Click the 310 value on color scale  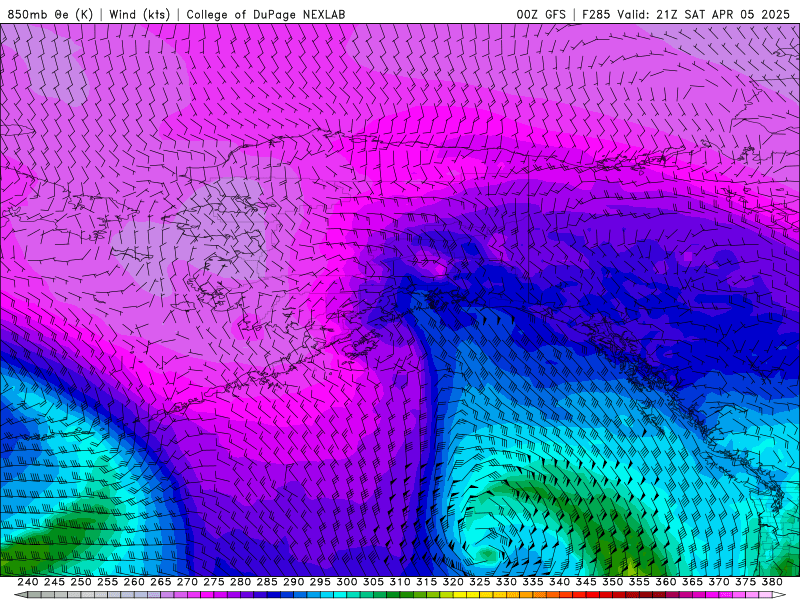tap(399, 582)
